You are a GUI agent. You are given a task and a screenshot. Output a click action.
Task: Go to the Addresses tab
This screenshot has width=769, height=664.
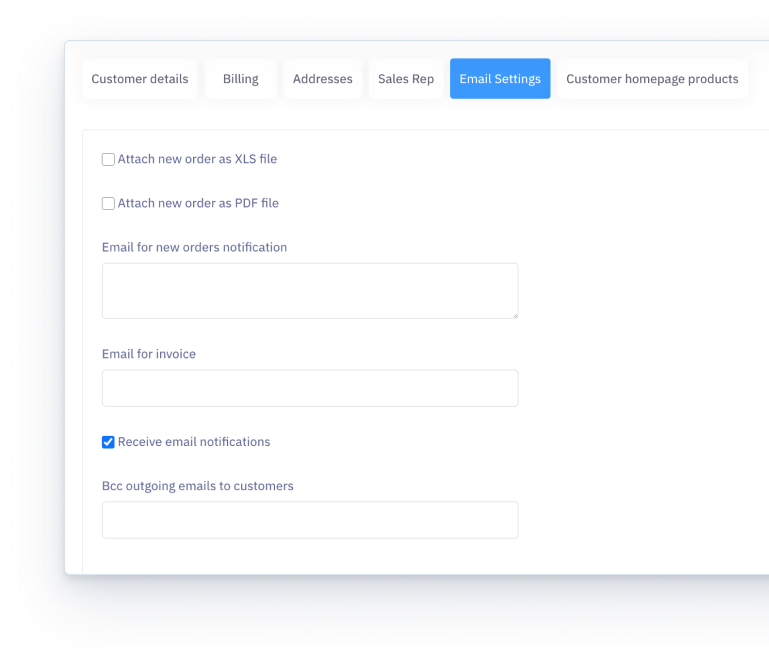click(x=322, y=79)
